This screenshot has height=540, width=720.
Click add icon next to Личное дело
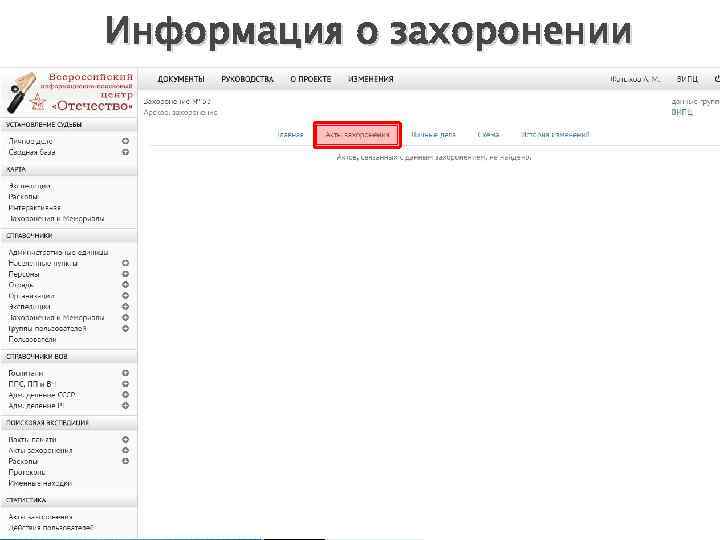coord(125,141)
